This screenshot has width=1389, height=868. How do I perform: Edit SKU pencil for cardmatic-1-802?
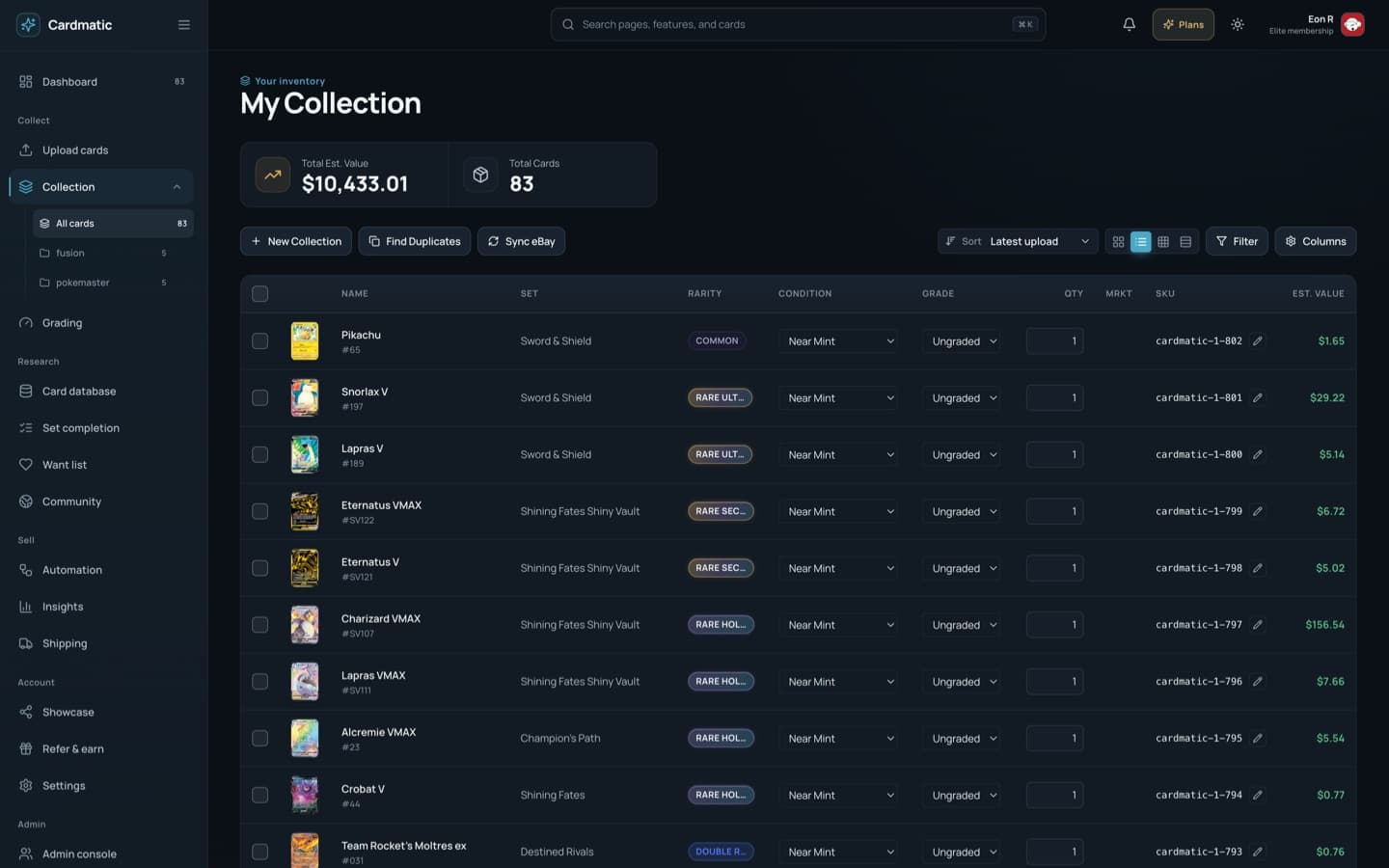[x=1258, y=341]
